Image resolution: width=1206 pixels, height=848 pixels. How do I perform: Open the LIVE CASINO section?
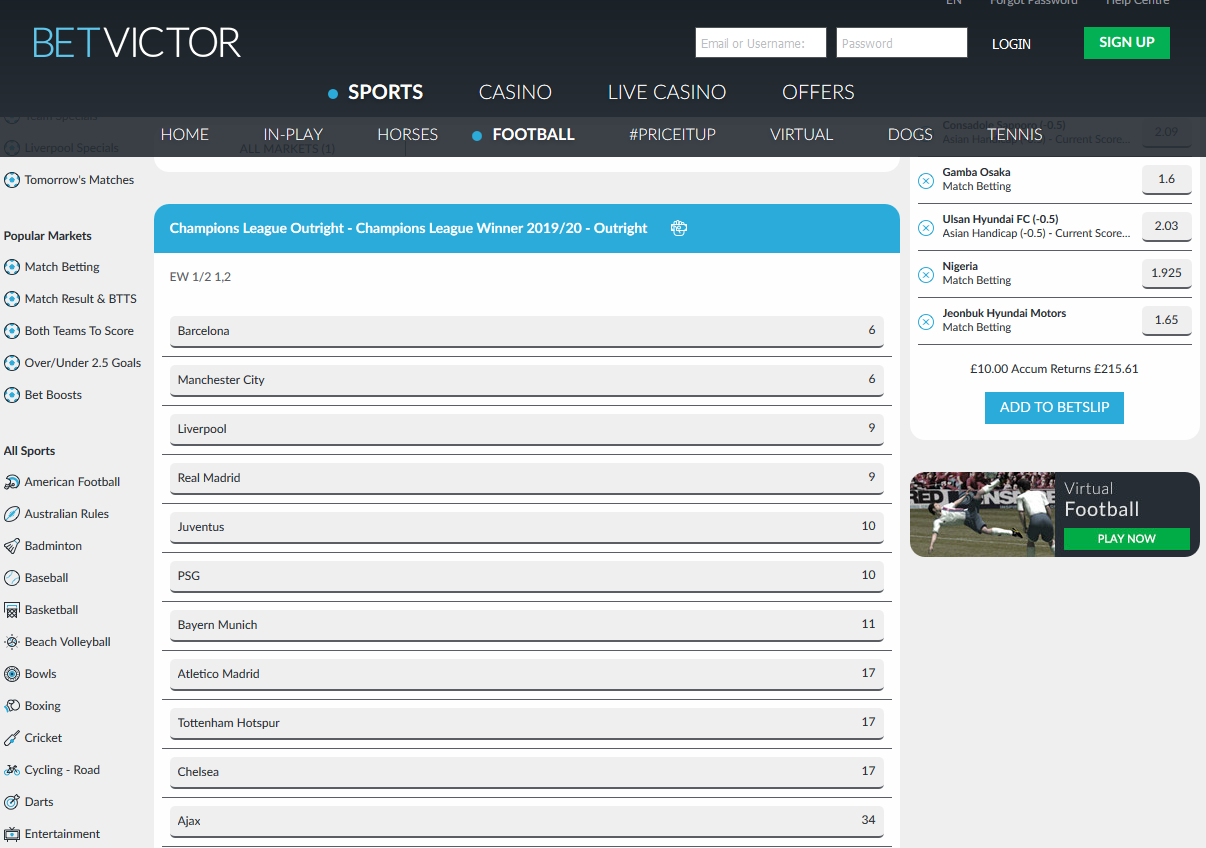(x=667, y=92)
